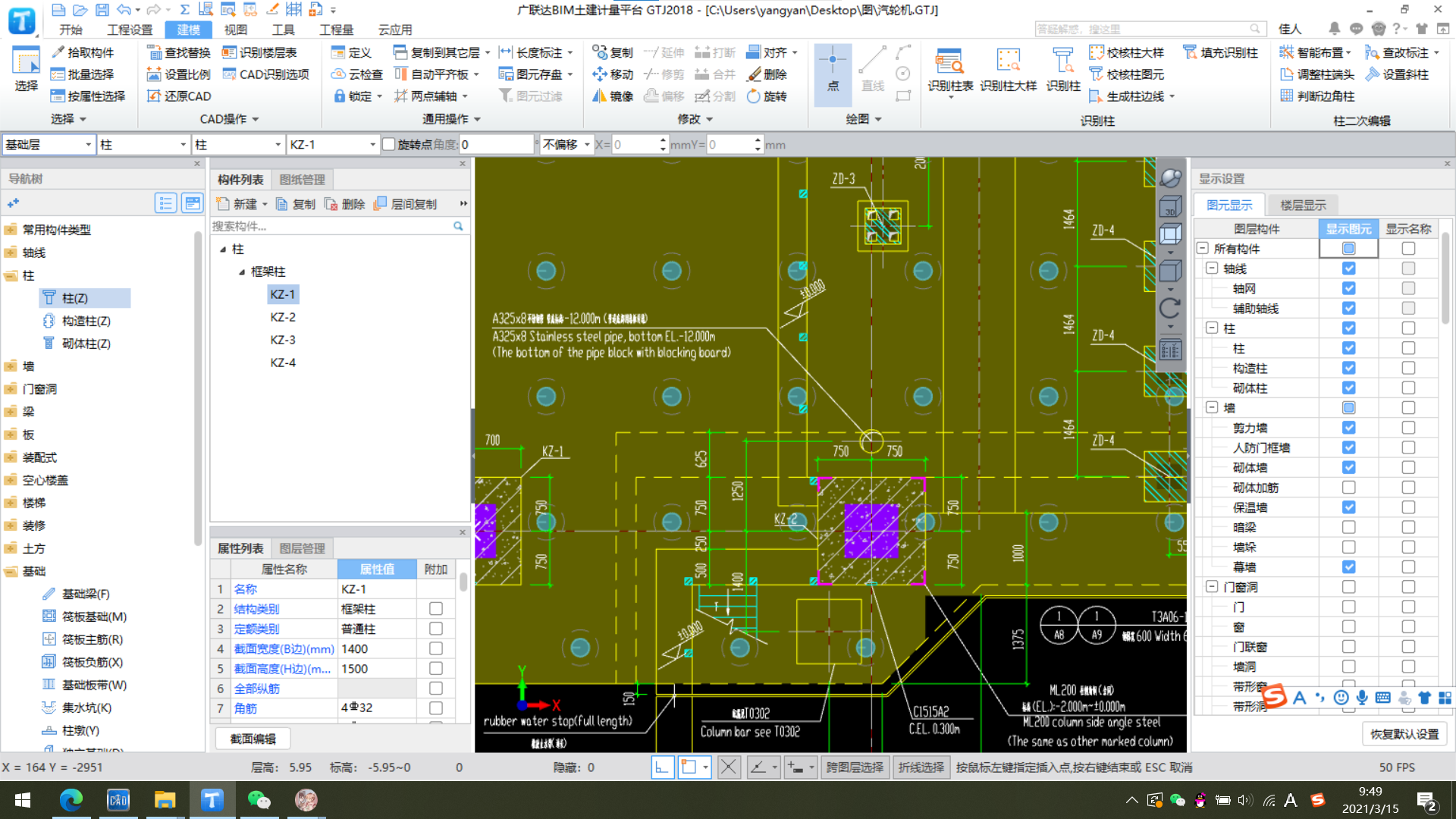The image size is (1456, 819).
Task: Click the 识别柱大样 tool
Action: (1008, 71)
